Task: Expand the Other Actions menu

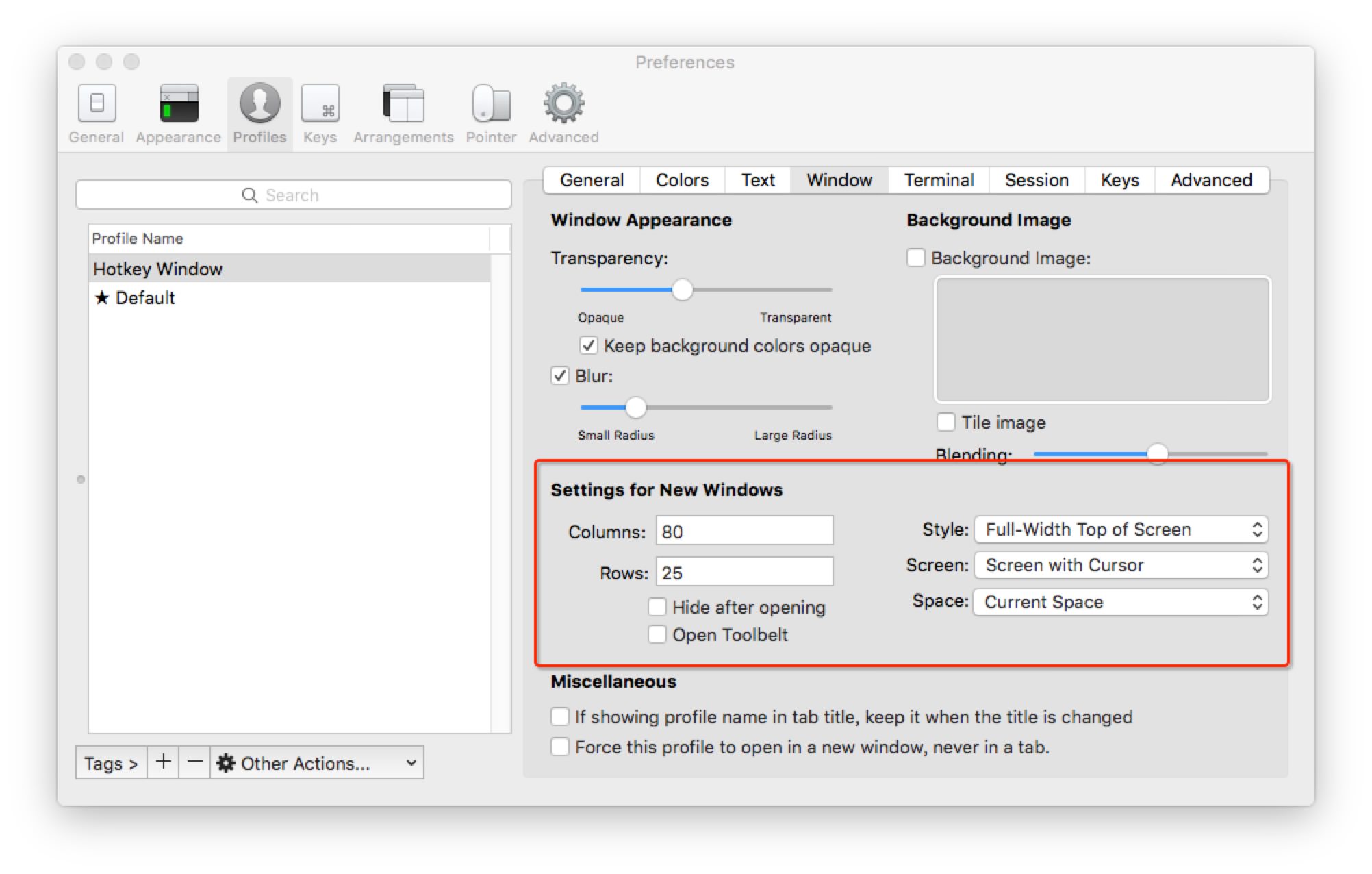Action: tap(316, 763)
